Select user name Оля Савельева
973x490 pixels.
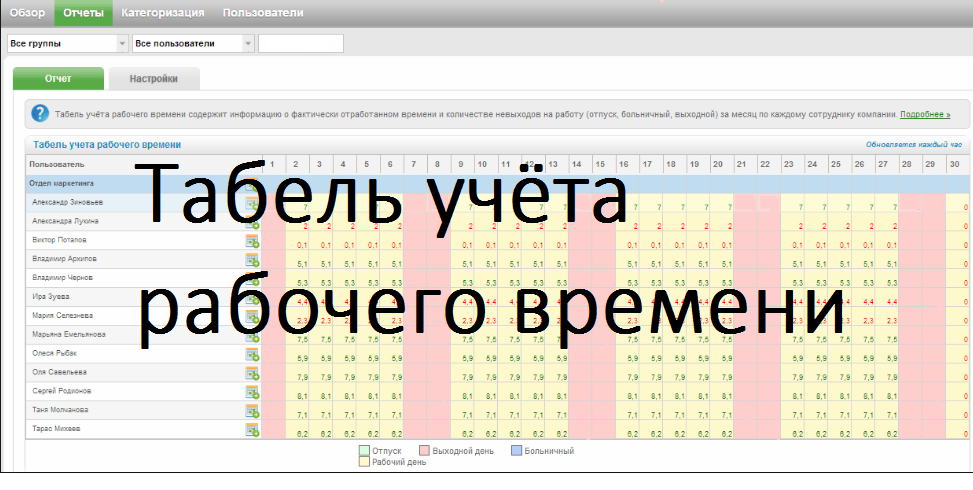click(59, 372)
